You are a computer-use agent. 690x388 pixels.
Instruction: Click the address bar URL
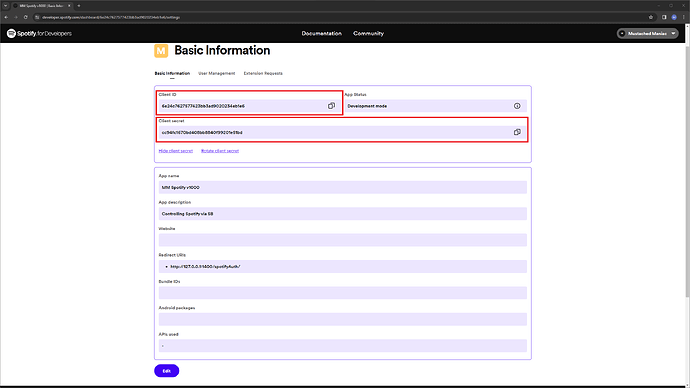tap(111, 17)
